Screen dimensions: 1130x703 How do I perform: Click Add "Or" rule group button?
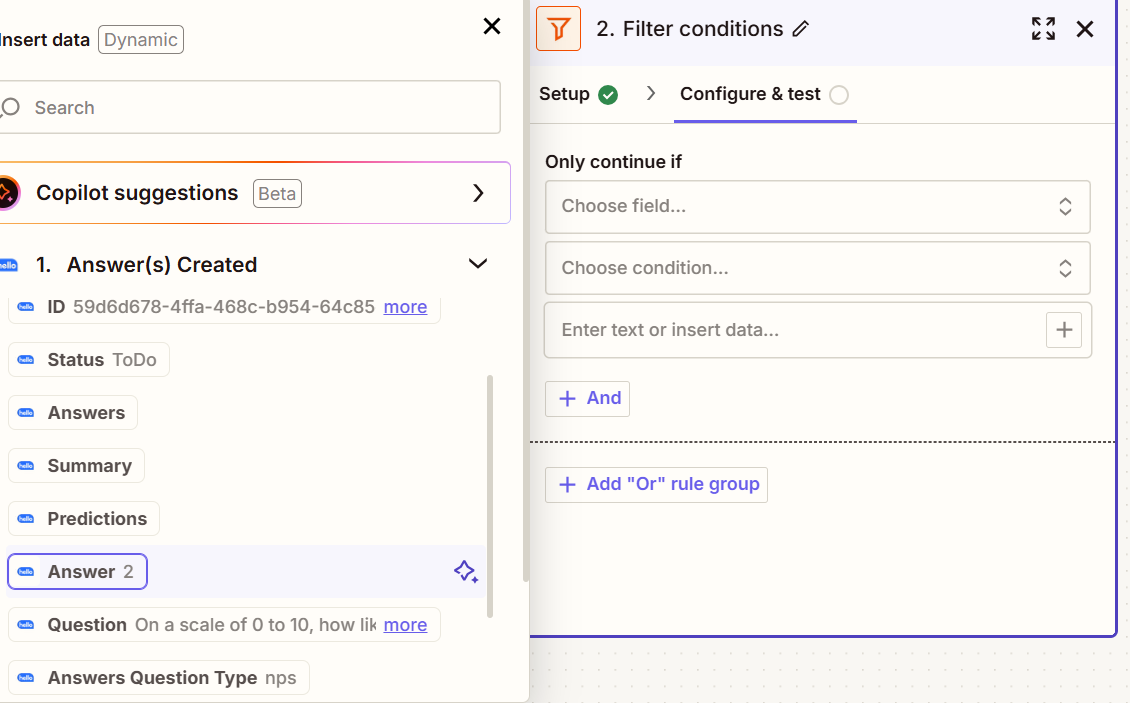pyautogui.click(x=656, y=484)
